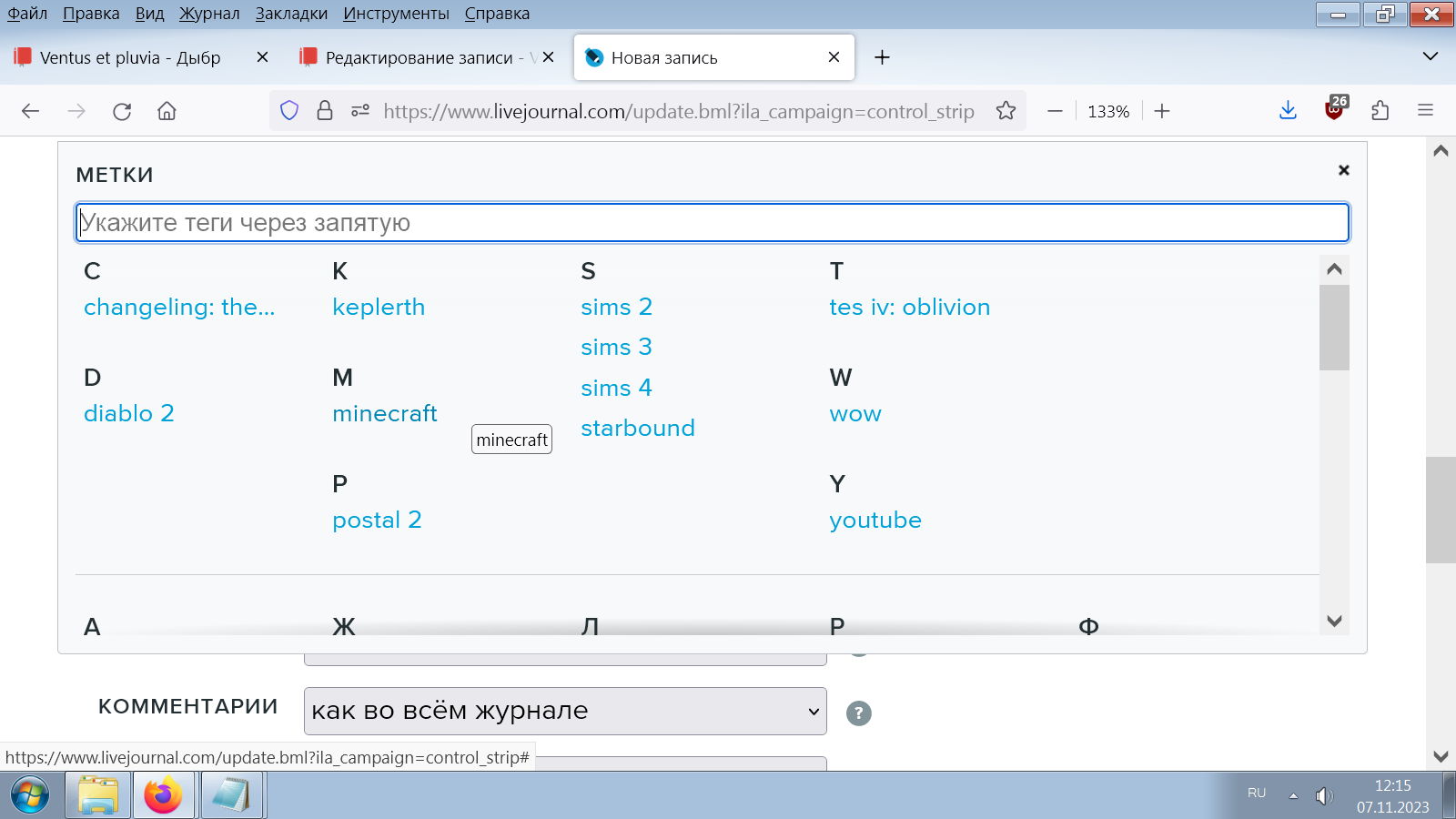Open Файл menu
This screenshot has height=819, width=1456.
[x=27, y=14]
